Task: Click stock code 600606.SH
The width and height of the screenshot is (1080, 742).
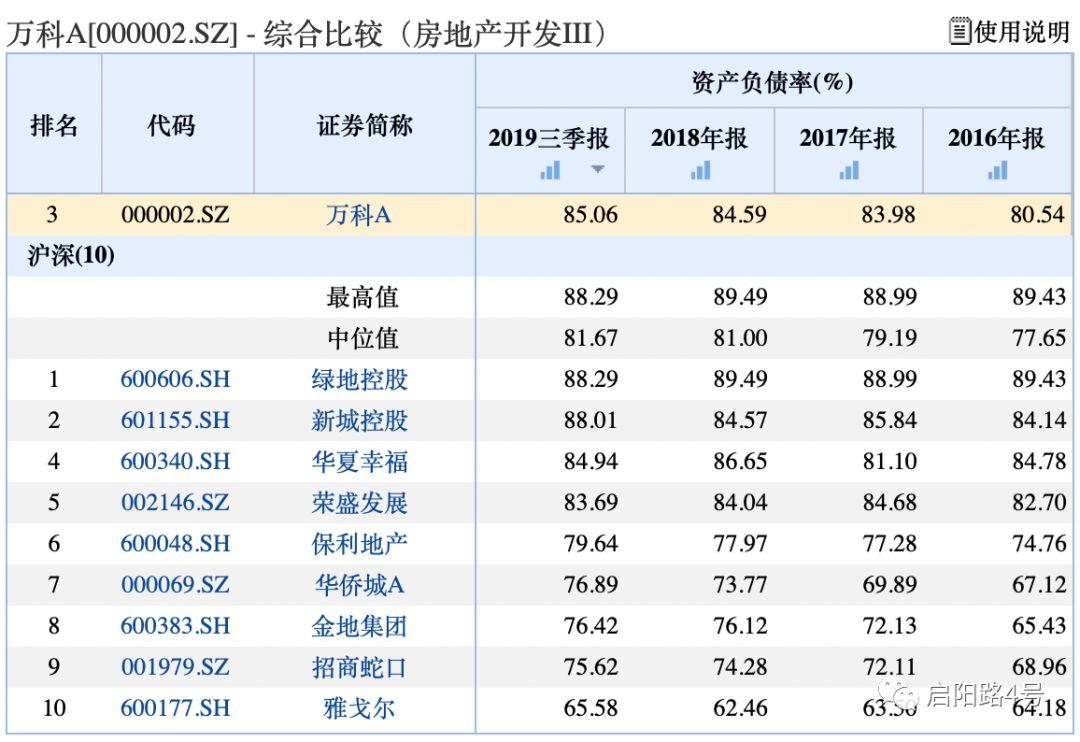Action: [176, 380]
